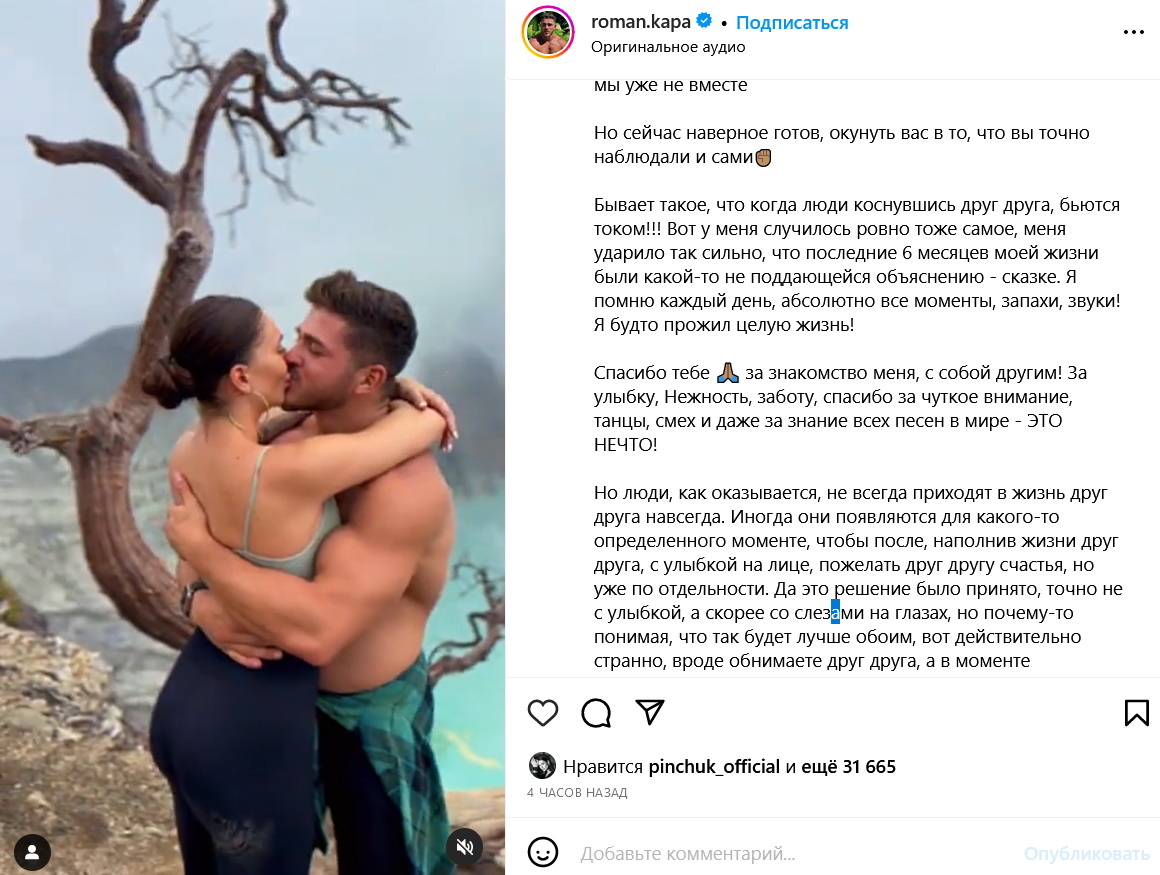Image resolution: width=1160 pixels, height=875 pixels.
Task: View the list of ещё 31 665 likes
Action: 849,766
